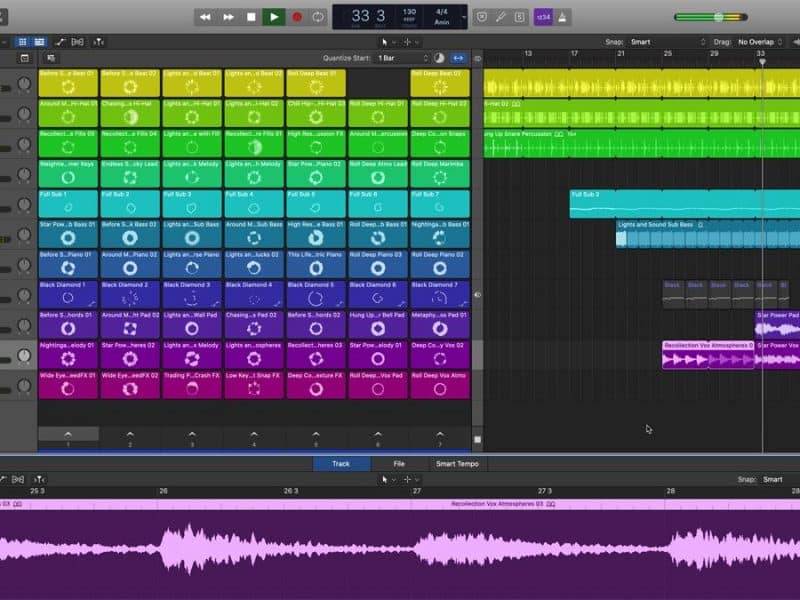Image resolution: width=800 pixels, height=600 pixels.
Task: Trigger the Before S...Beat 01 yellow cell
Action: click(x=68, y=83)
